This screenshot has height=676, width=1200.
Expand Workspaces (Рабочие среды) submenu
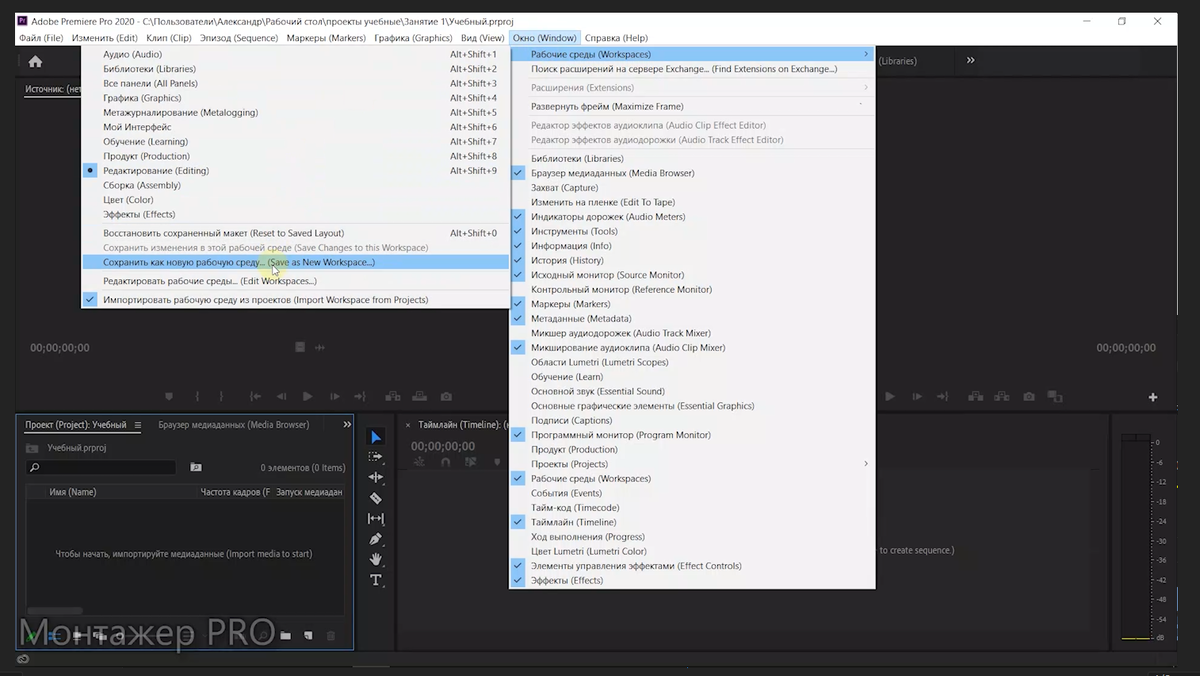pos(692,54)
